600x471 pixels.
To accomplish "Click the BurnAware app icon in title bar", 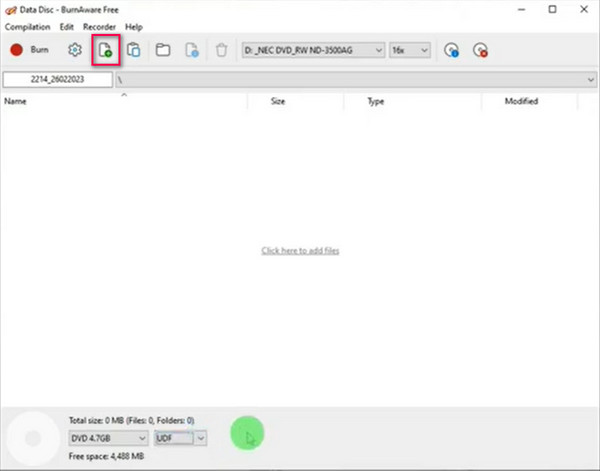I will [11, 10].
